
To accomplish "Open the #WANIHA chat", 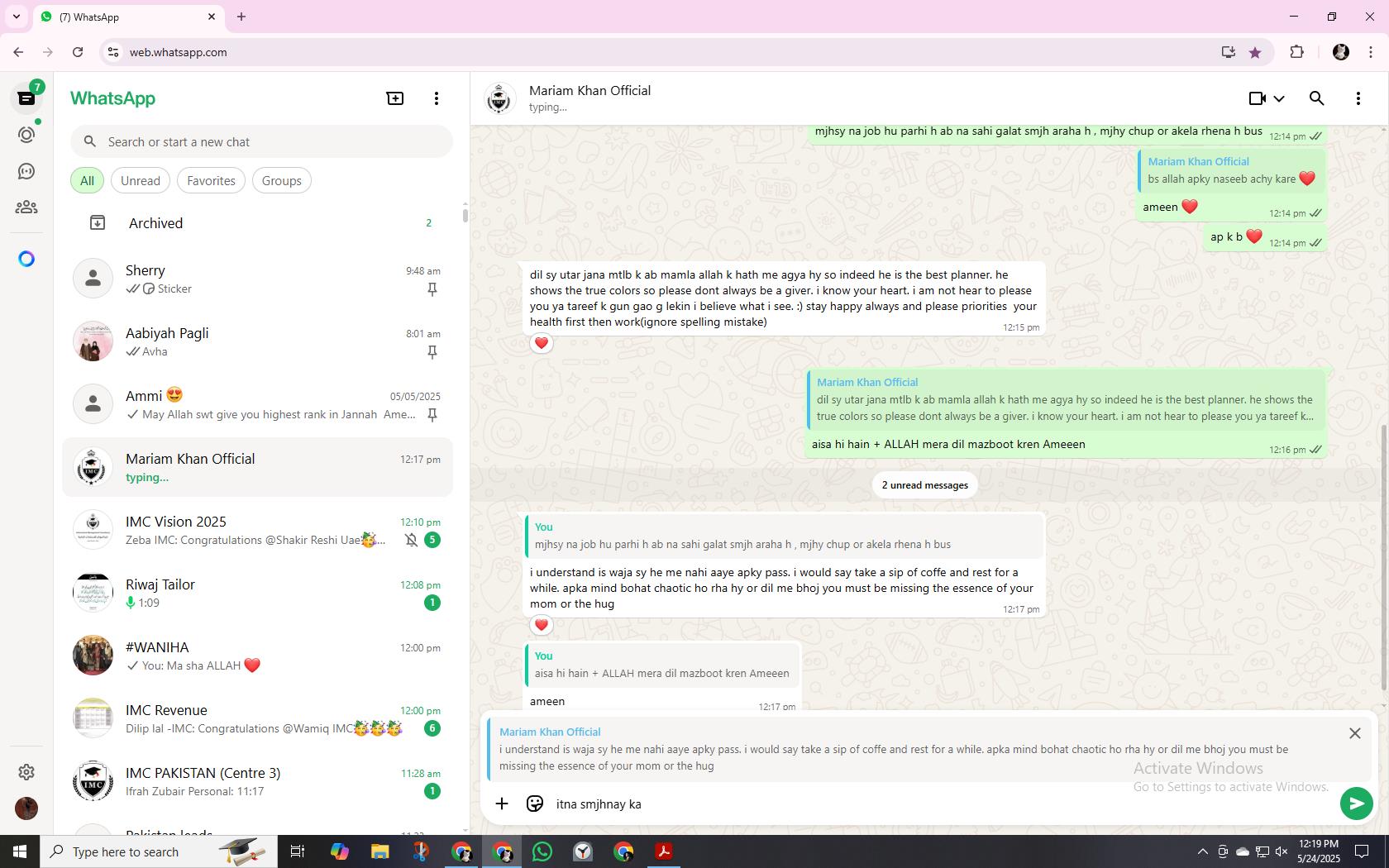I will pos(258,656).
